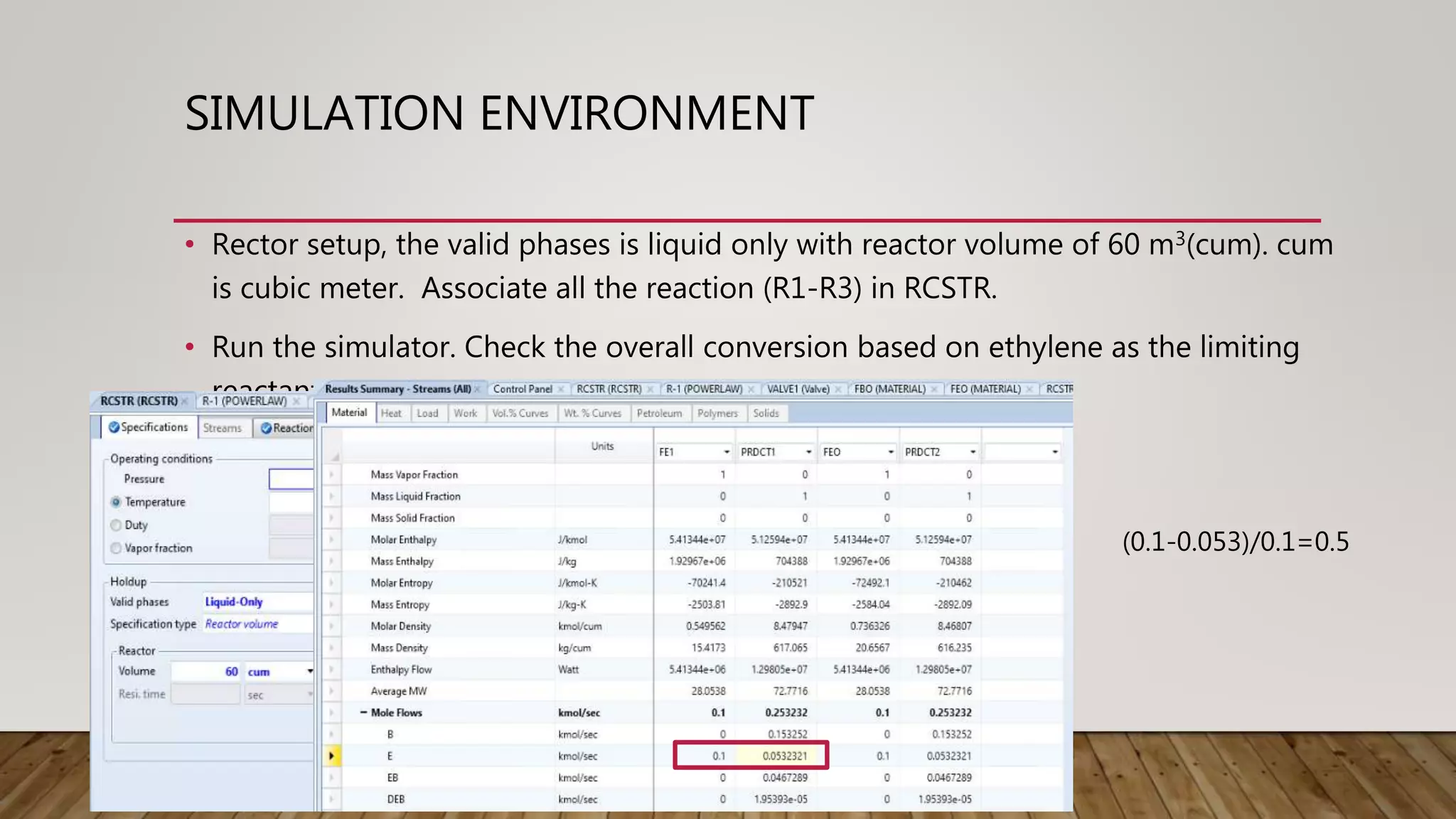This screenshot has height=819, width=1456.
Task: Select the Temperature radio button
Action: coord(116,502)
